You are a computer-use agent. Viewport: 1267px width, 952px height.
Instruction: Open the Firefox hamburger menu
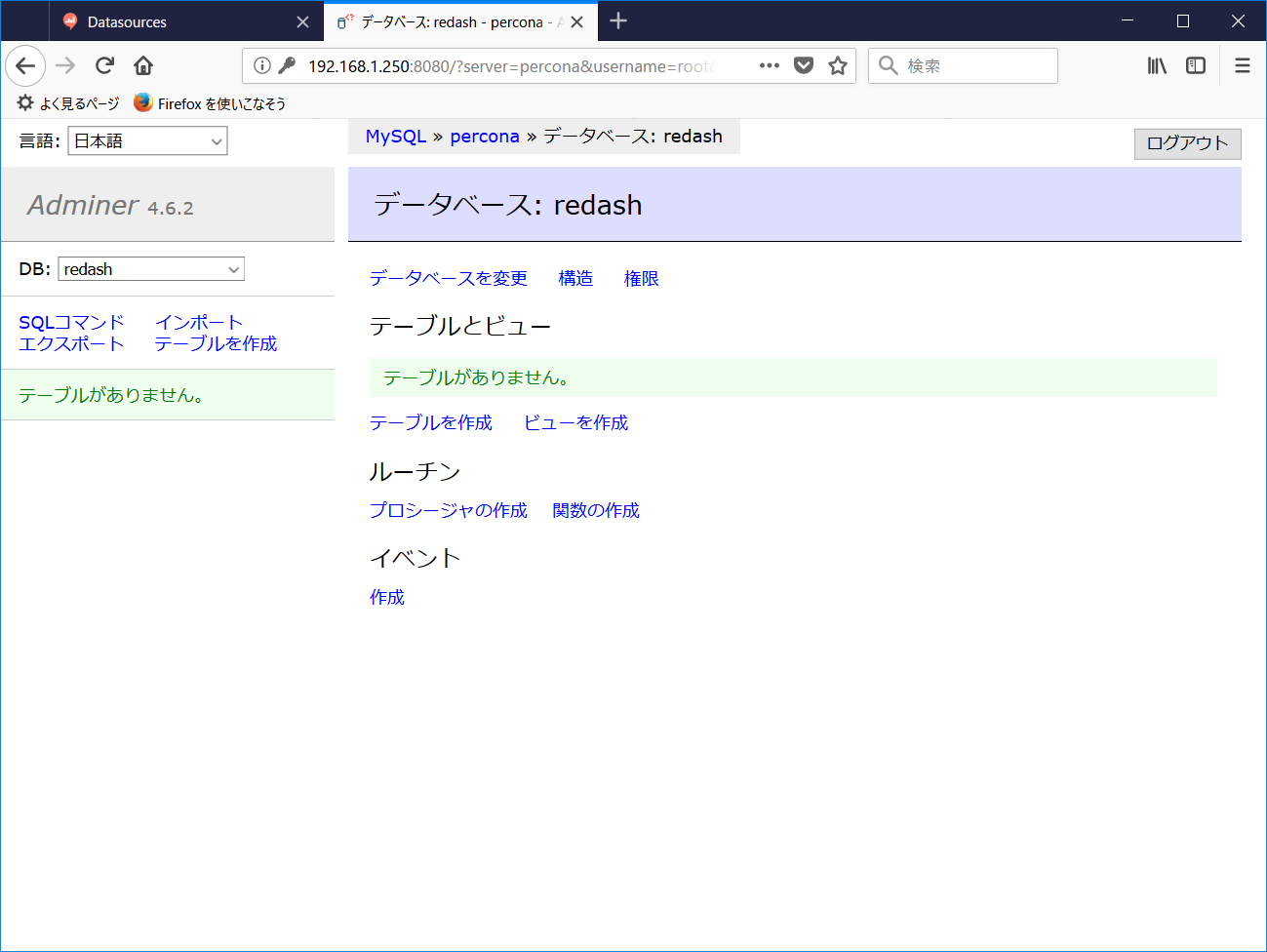pos(1242,65)
